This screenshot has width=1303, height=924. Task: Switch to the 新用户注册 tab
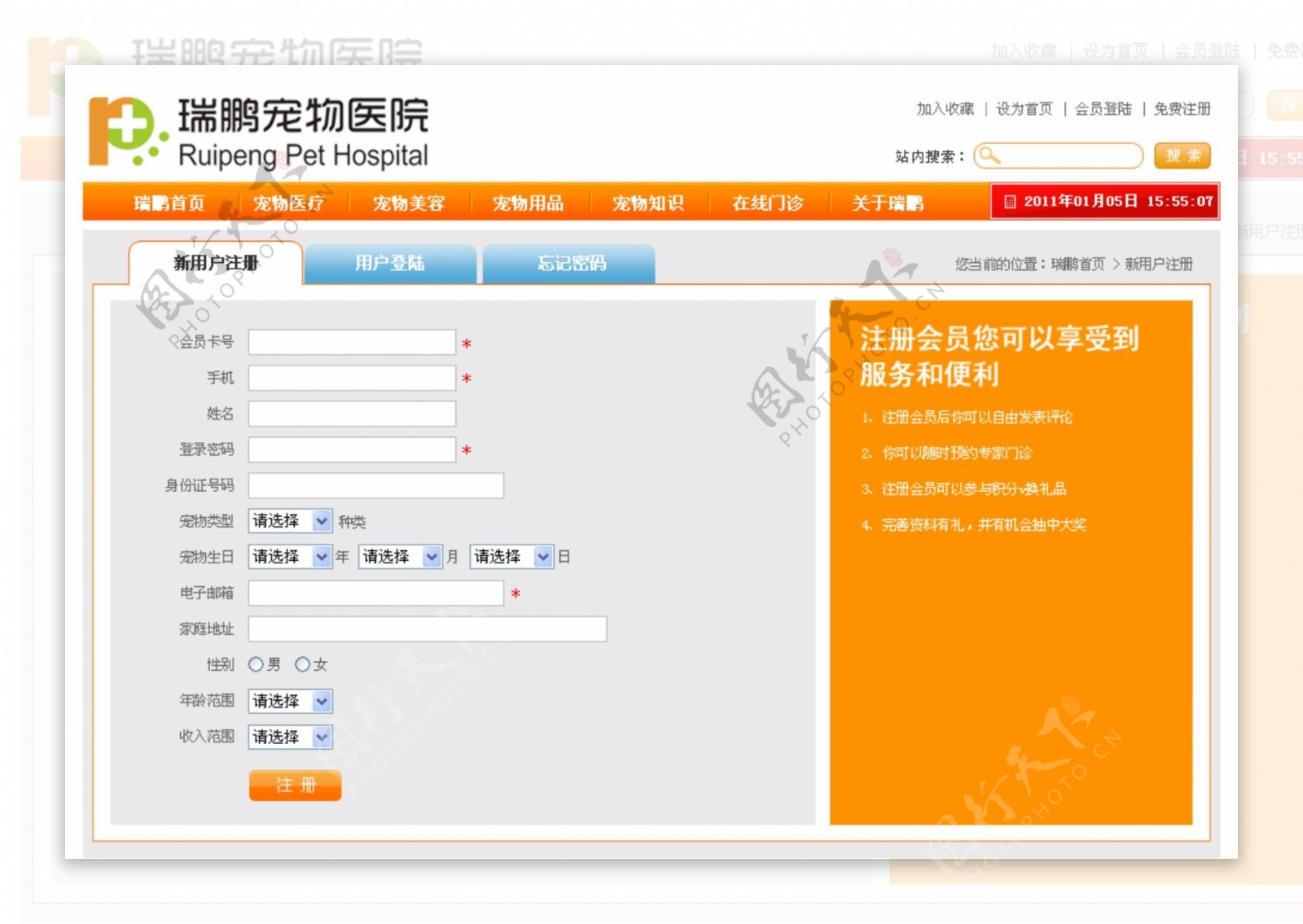click(x=216, y=263)
